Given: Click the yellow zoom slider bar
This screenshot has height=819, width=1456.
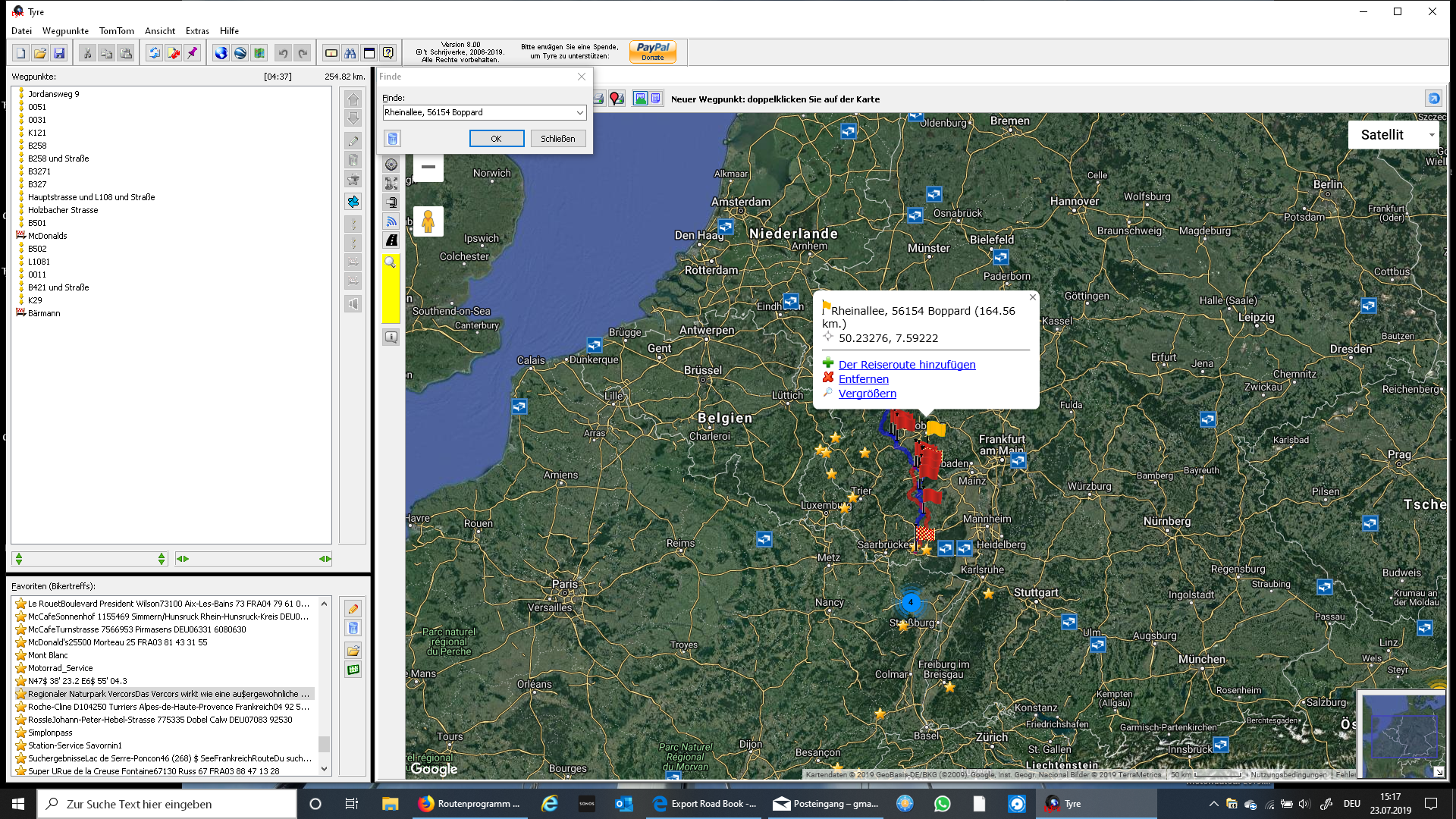Looking at the screenshot, I should click(391, 297).
